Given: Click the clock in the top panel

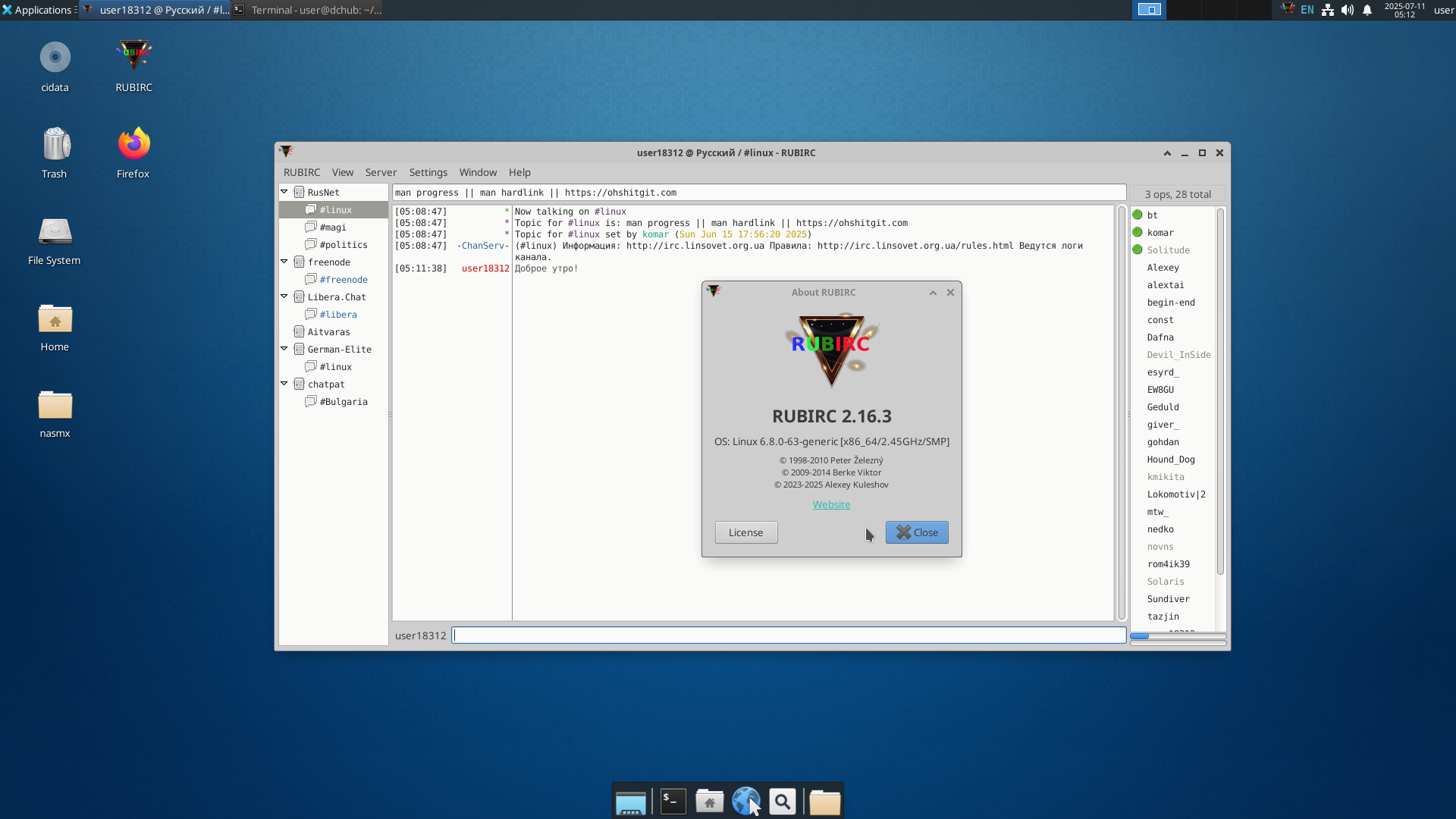Looking at the screenshot, I should pyautogui.click(x=1404, y=10).
